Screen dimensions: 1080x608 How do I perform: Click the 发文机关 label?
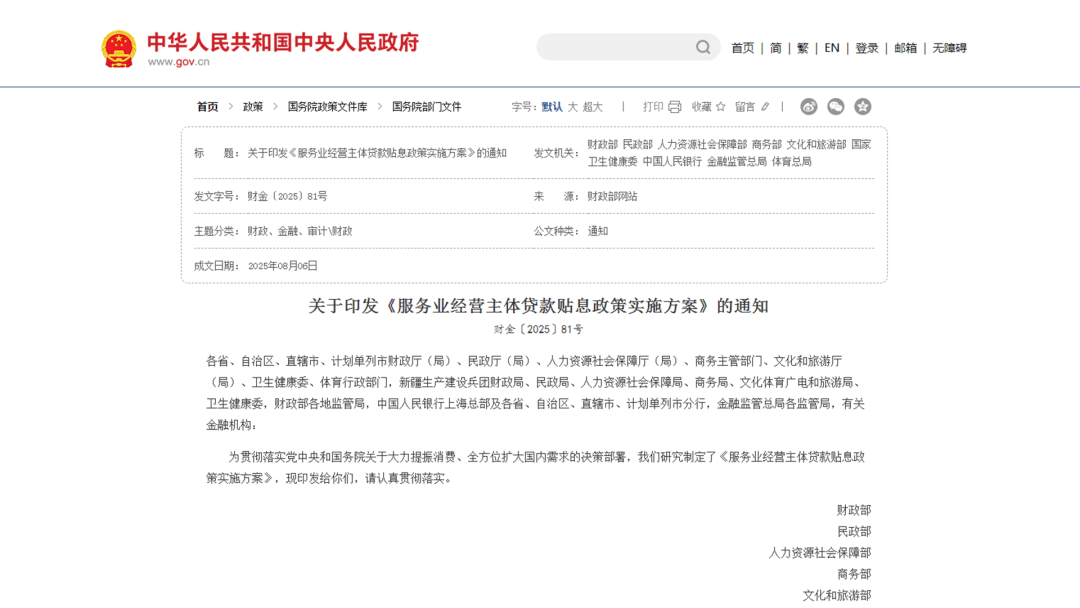point(555,153)
